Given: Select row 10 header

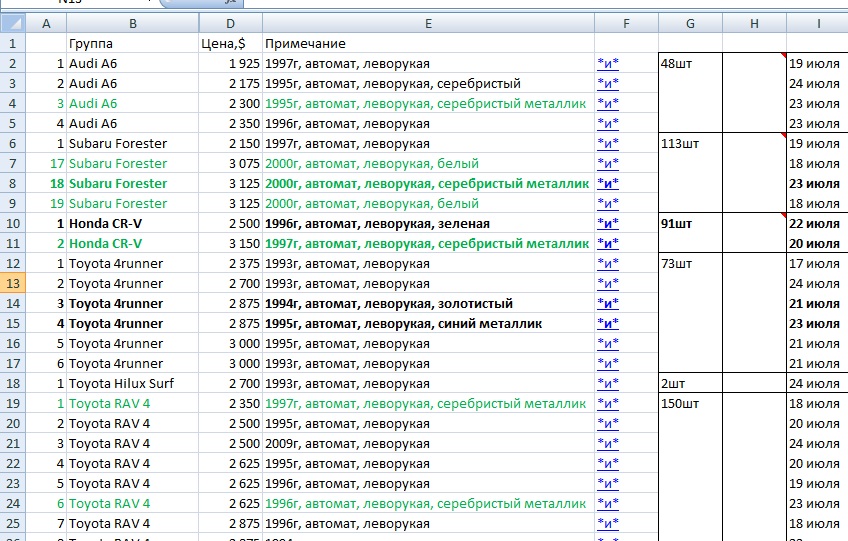Looking at the screenshot, I should coord(13,223).
